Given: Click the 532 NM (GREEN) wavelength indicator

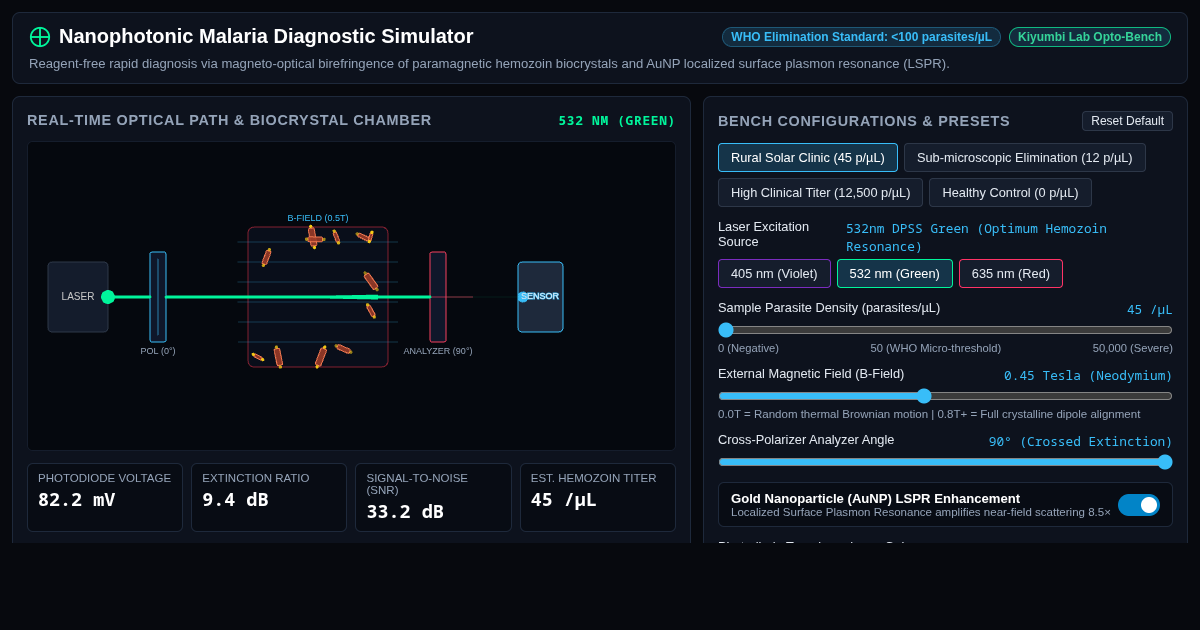Looking at the screenshot, I should pyautogui.click(x=617, y=121).
